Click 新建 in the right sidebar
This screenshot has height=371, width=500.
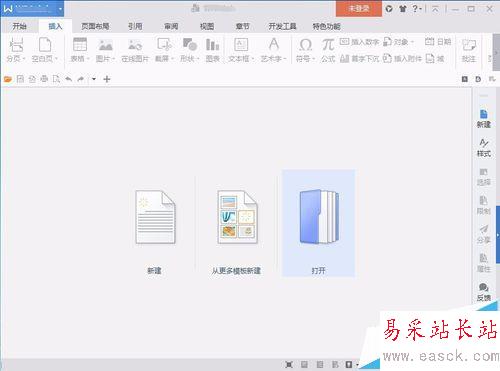click(x=483, y=119)
